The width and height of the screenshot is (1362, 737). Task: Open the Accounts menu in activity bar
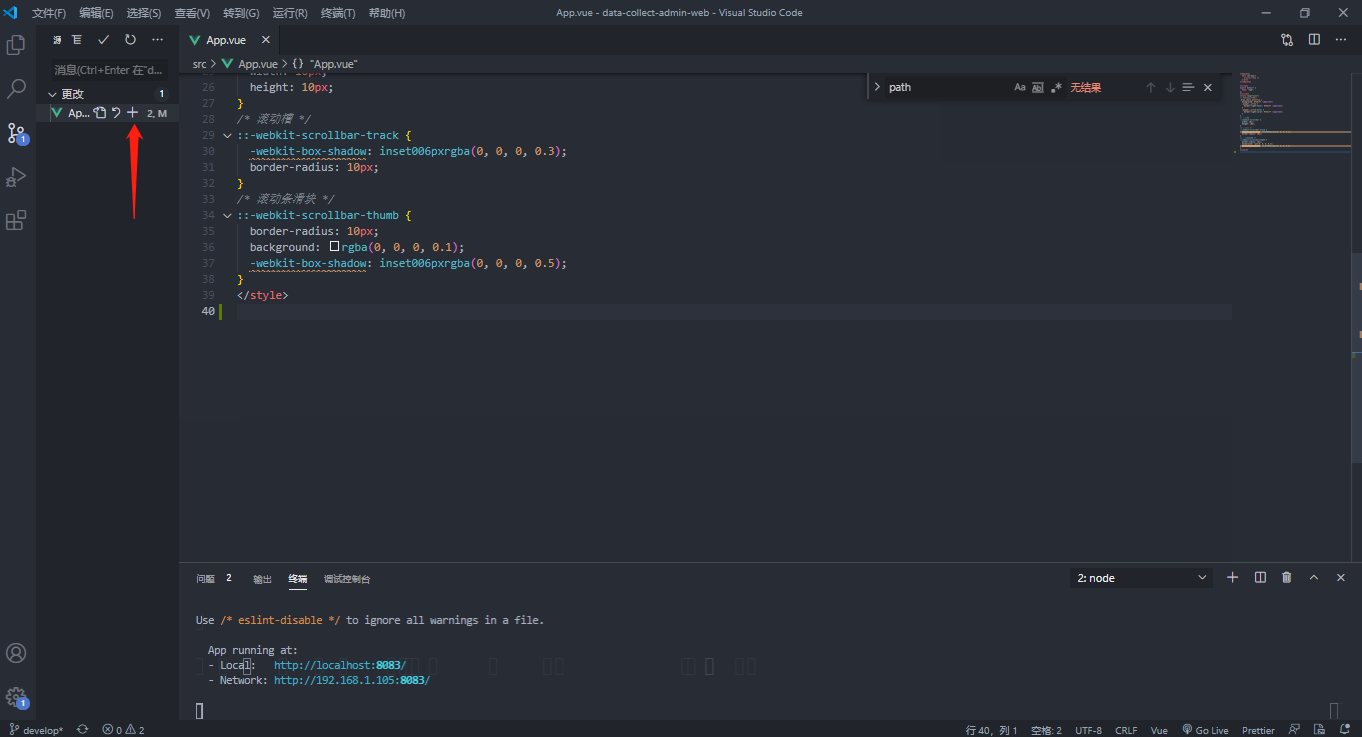point(16,653)
